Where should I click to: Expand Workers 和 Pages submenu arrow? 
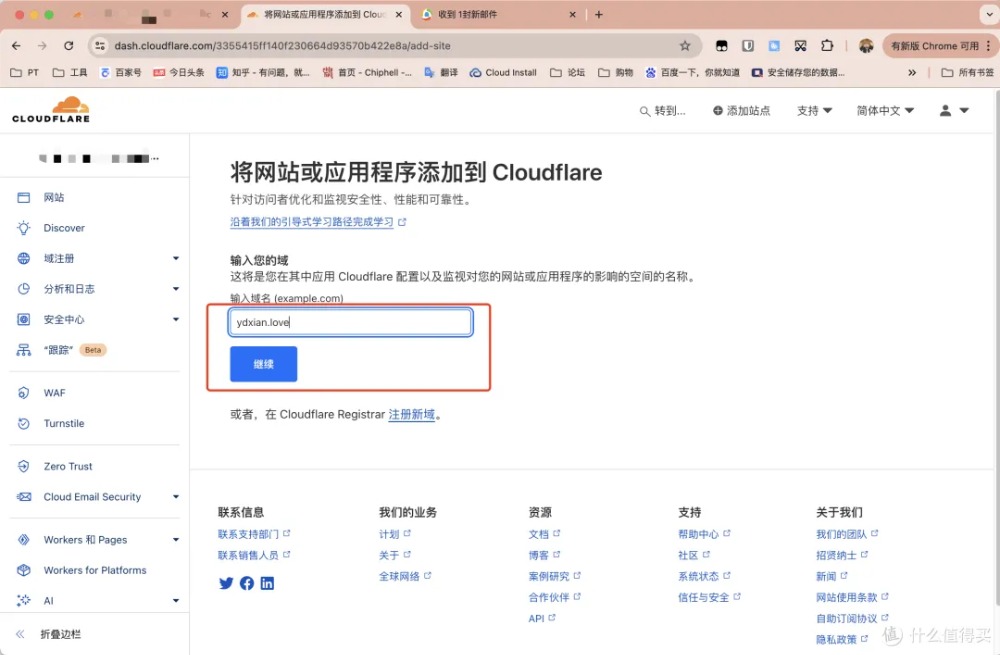(176, 540)
